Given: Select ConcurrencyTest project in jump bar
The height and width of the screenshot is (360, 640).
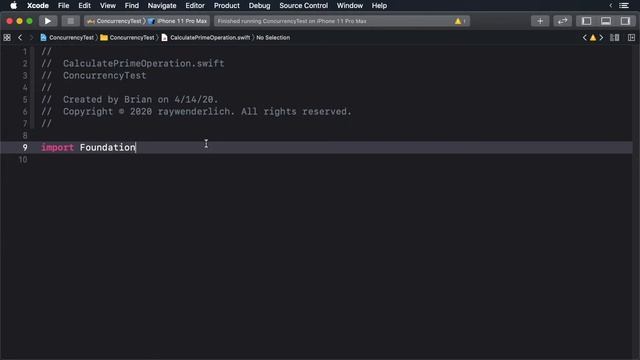Looking at the screenshot, I should pyautogui.click(x=67, y=38).
